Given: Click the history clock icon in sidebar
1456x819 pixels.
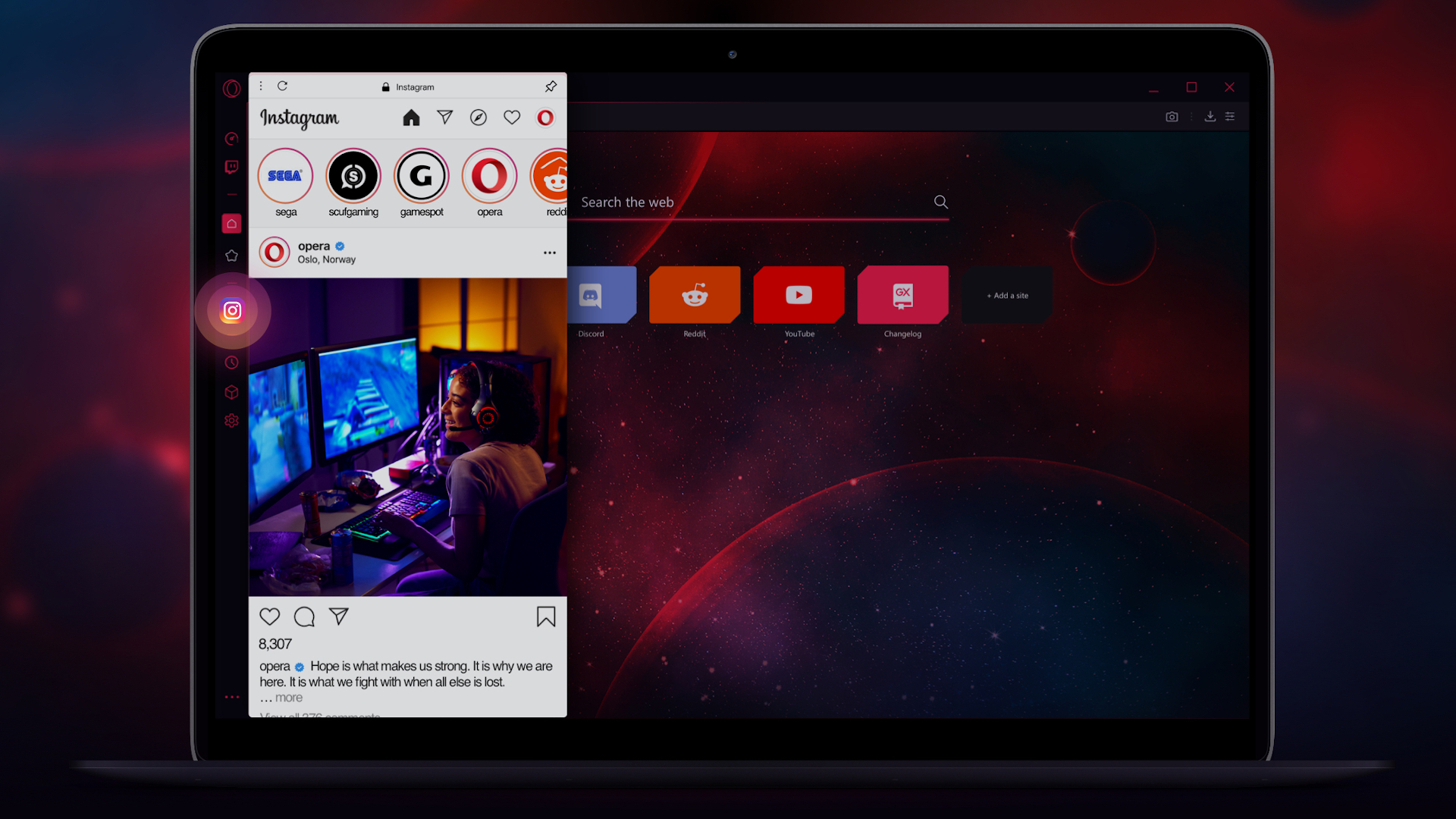Looking at the screenshot, I should [232, 362].
